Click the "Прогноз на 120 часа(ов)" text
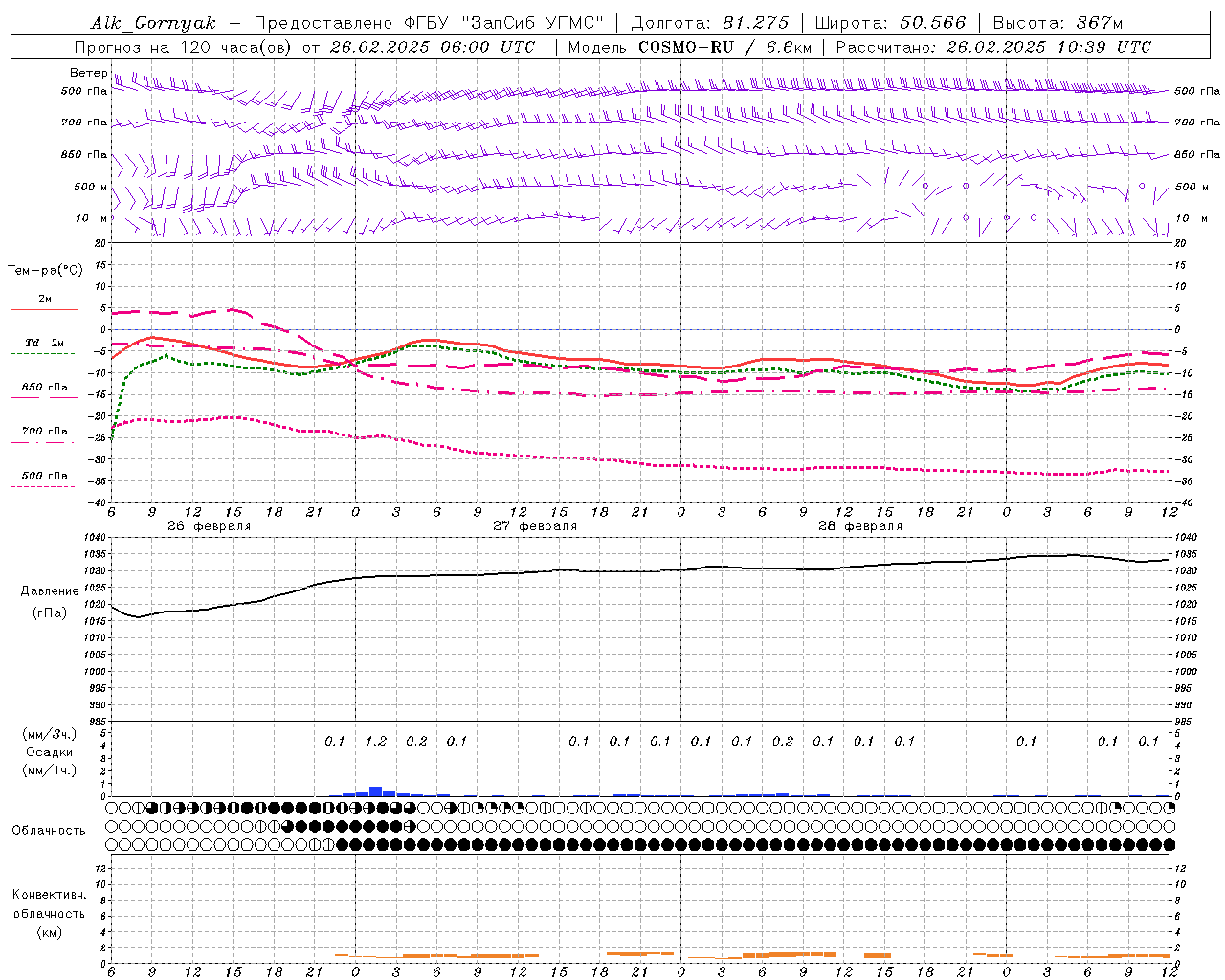Screen dimensions: 1225x980 coord(183,47)
